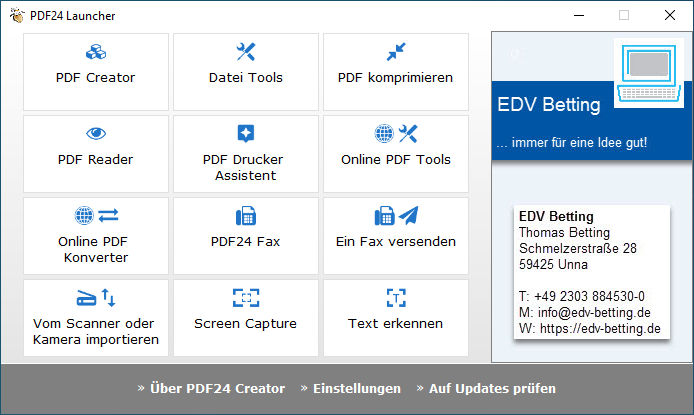Click the computer logo in the banner
This screenshot has height=415, width=694.
(648, 73)
